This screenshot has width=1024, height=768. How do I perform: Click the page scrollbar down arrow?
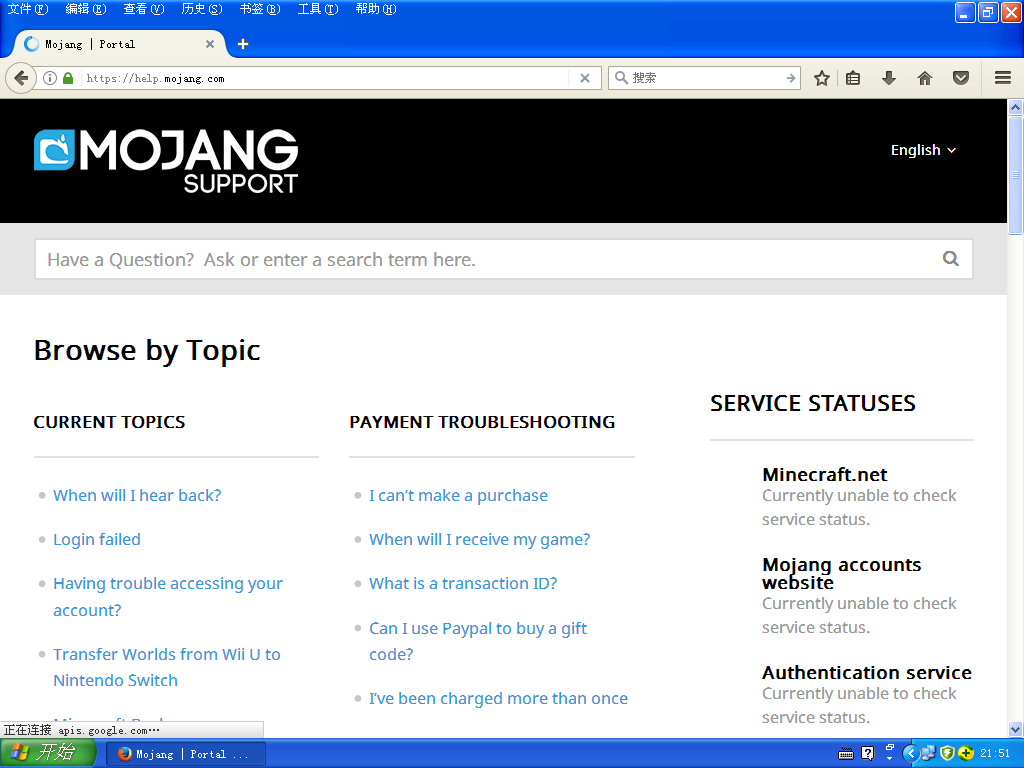pyautogui.click(x=1015, y=729)
